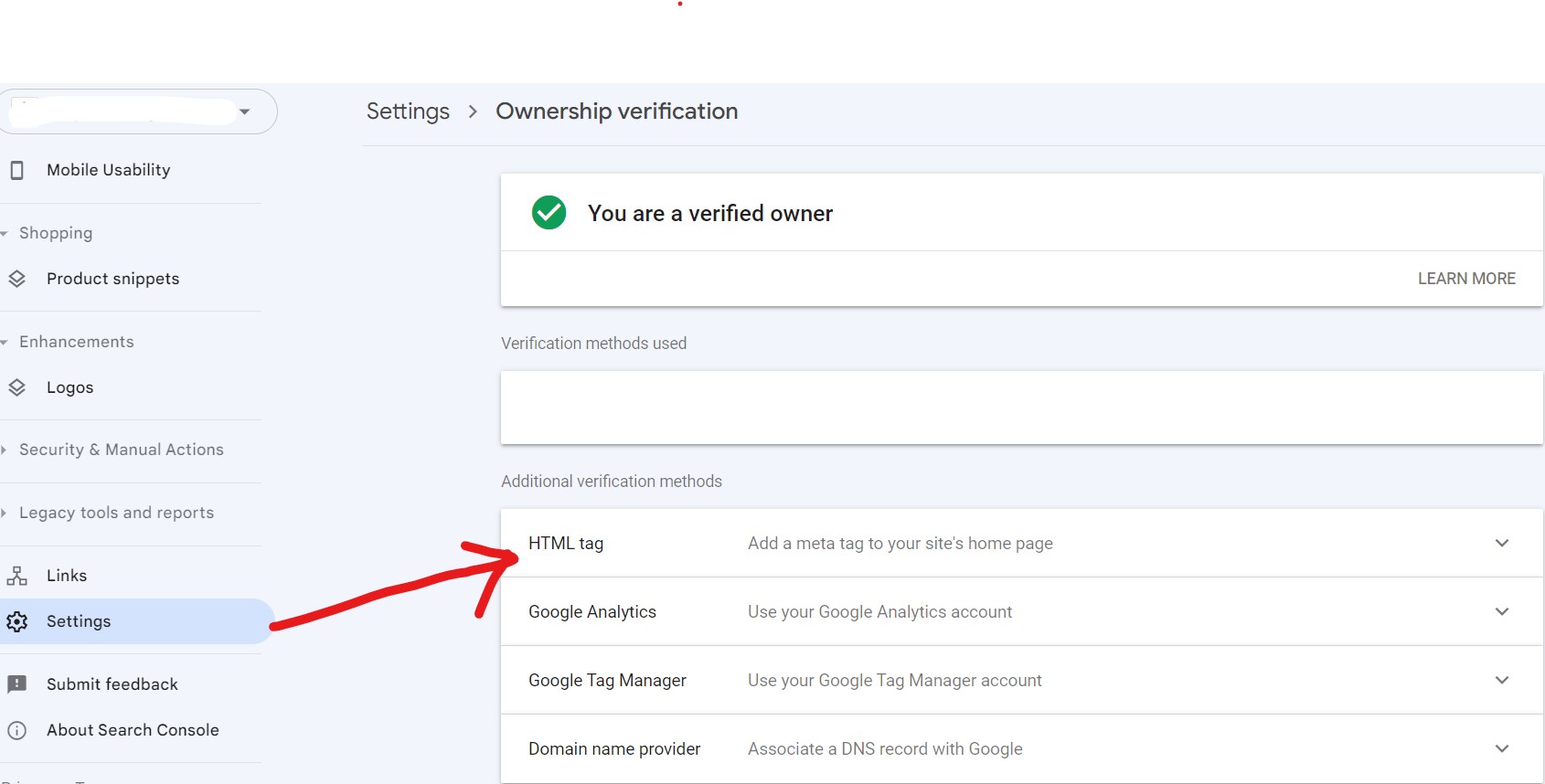Click the Submit feedback speech icon
The width and height of the screenshot is (1545, 784).
click(16, 684)
